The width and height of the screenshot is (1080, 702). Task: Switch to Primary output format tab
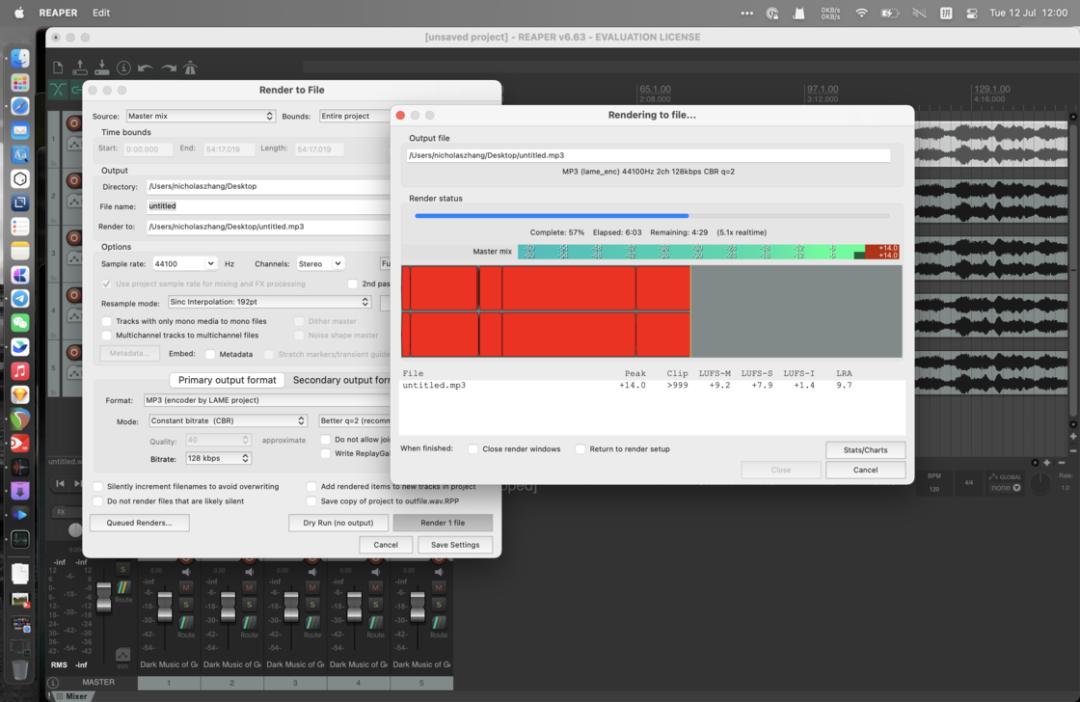pyautogui.click(x=227, y=380)
